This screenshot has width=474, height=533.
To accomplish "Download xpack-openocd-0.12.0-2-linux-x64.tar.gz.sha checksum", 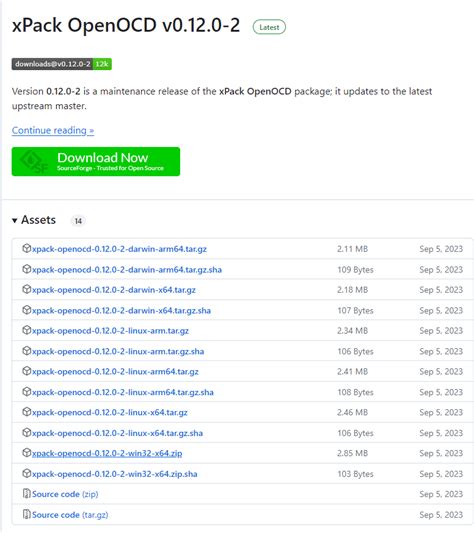I will click(117, 433).
